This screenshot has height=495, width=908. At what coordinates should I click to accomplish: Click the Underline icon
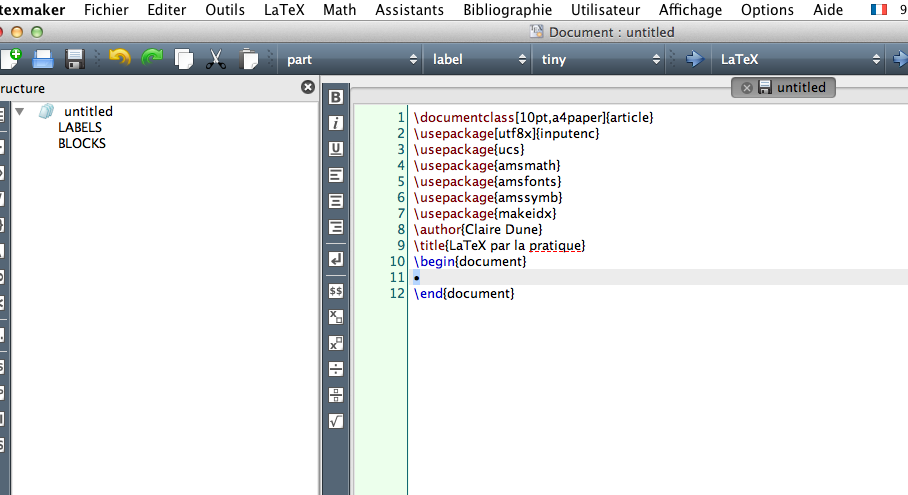point(336,149)
